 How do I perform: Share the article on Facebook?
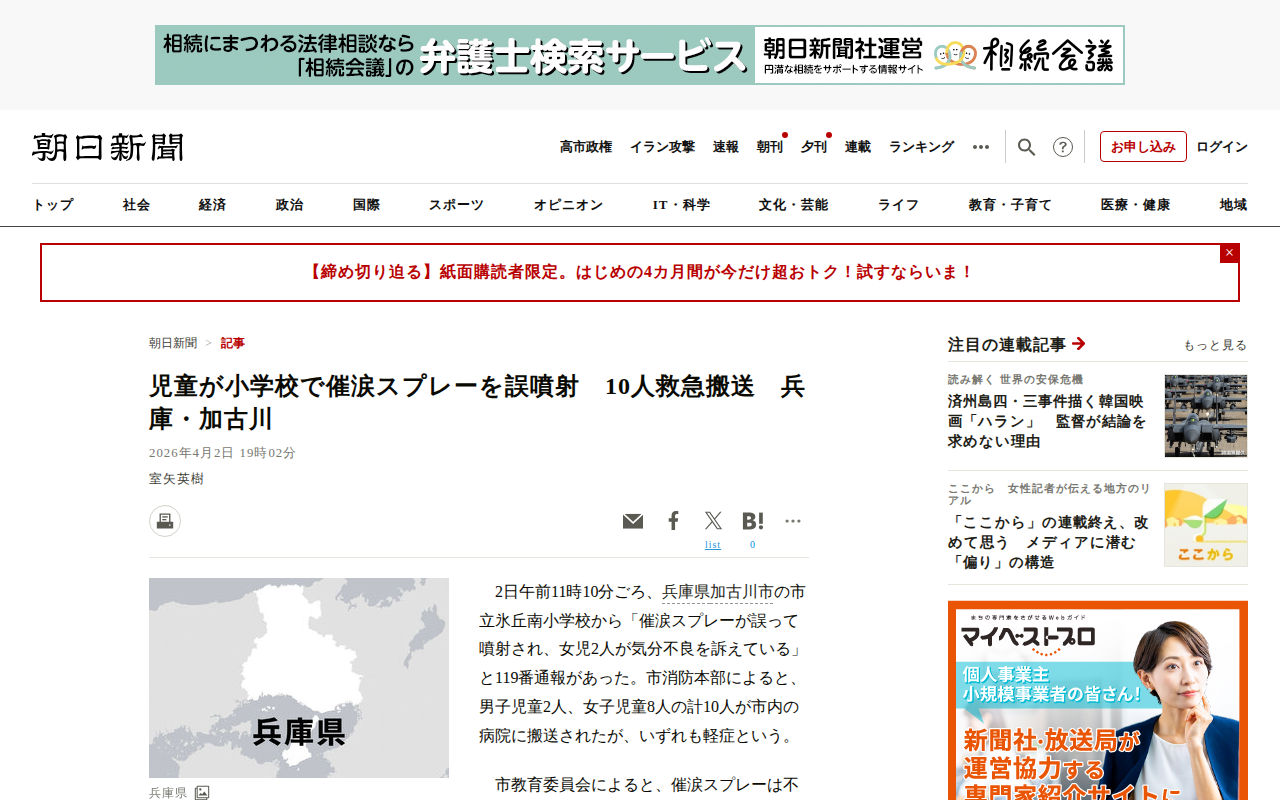click(x=673, y=521)
